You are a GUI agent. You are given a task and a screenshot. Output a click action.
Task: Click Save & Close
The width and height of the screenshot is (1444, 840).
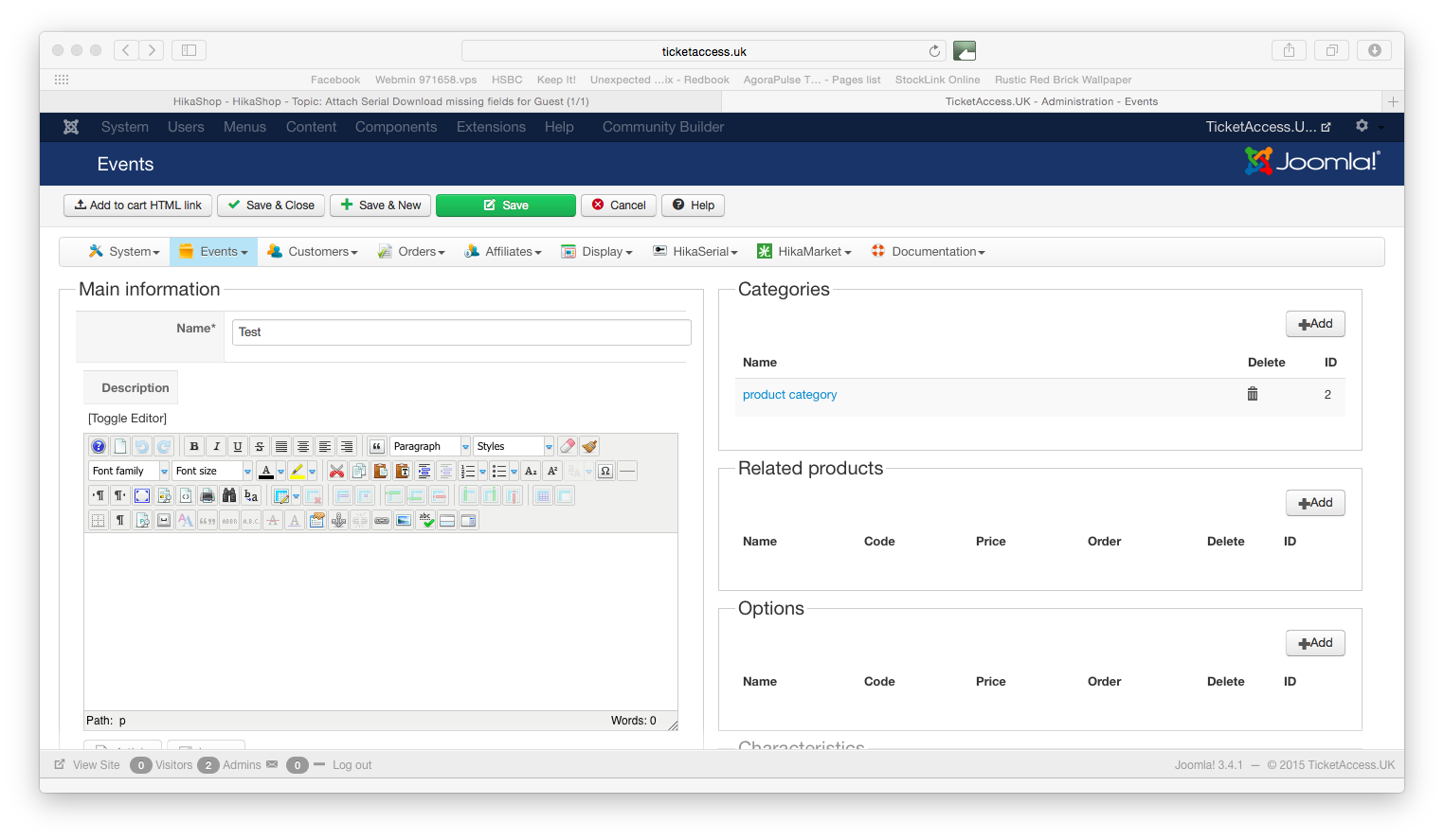pyautogui.click(x=271, y=206)
